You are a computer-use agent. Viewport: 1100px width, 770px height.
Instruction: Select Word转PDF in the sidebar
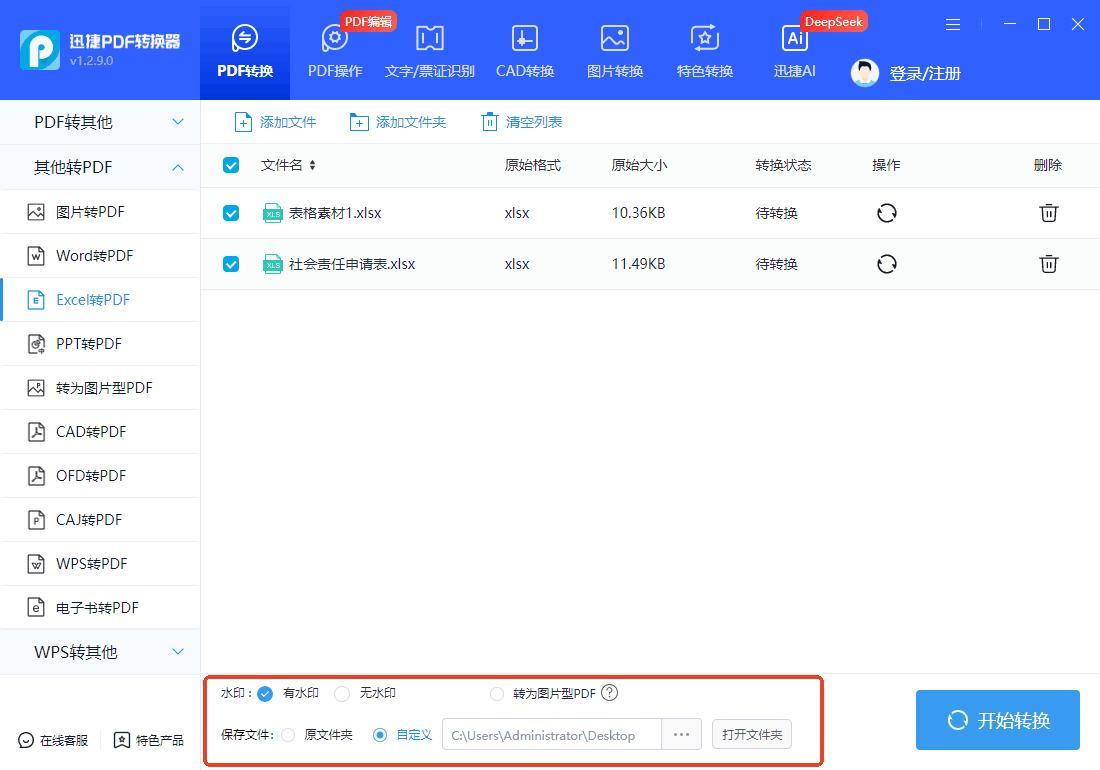click(x=94, y=256)
